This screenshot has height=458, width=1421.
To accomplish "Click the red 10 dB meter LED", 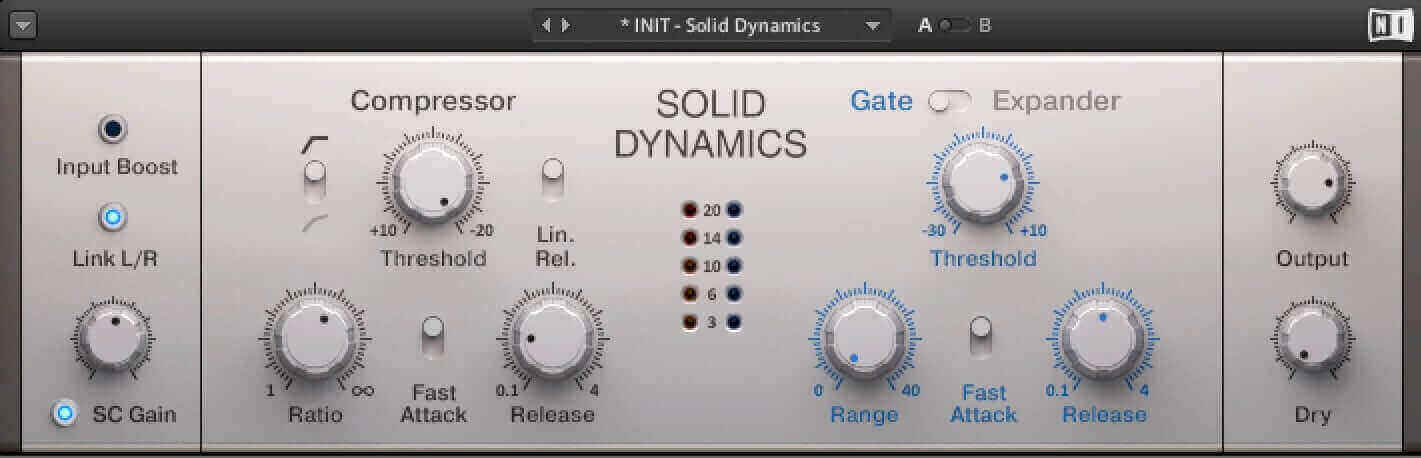I will click(x=689, y=266).
